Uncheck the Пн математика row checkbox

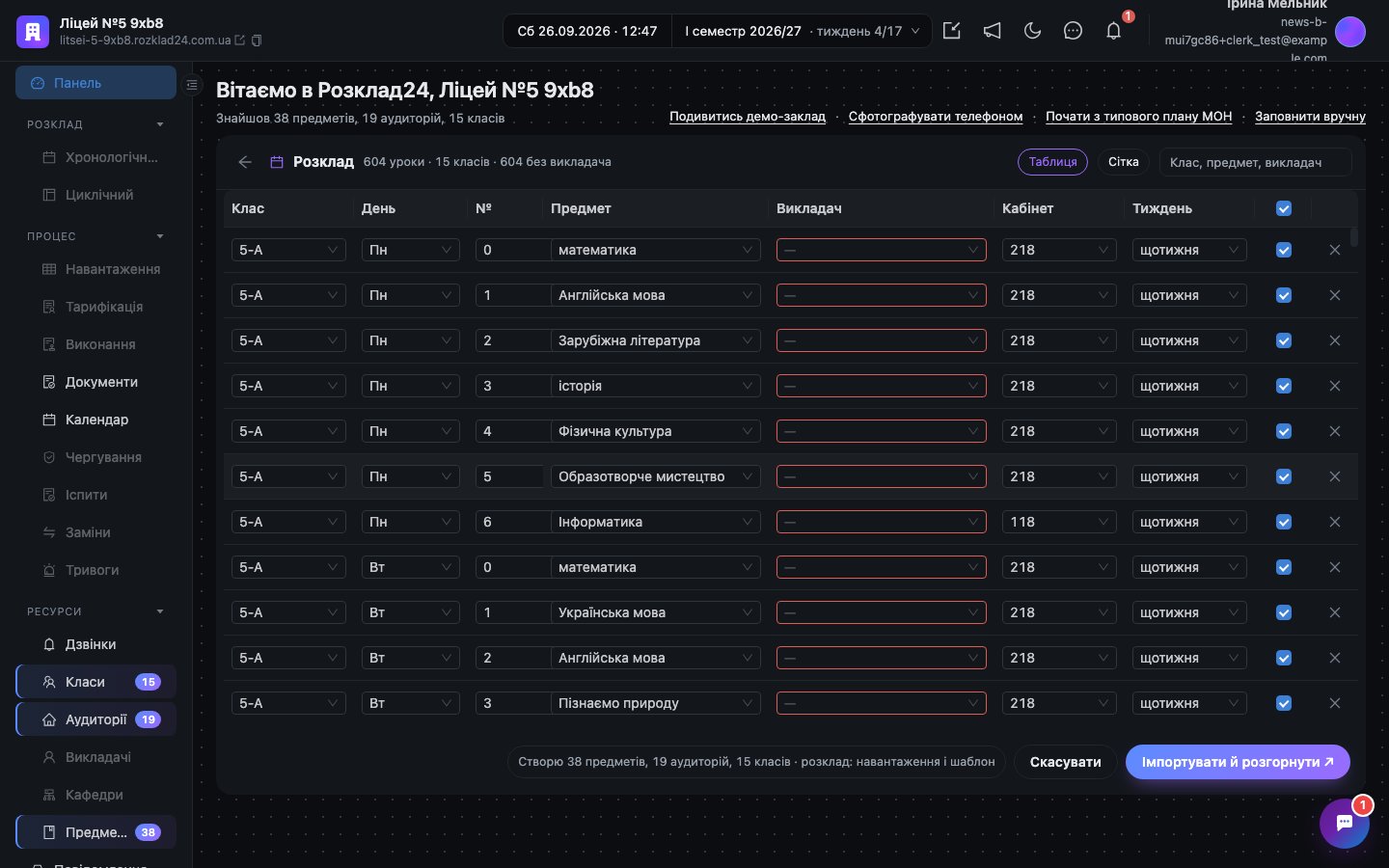tap(1284, 250)
